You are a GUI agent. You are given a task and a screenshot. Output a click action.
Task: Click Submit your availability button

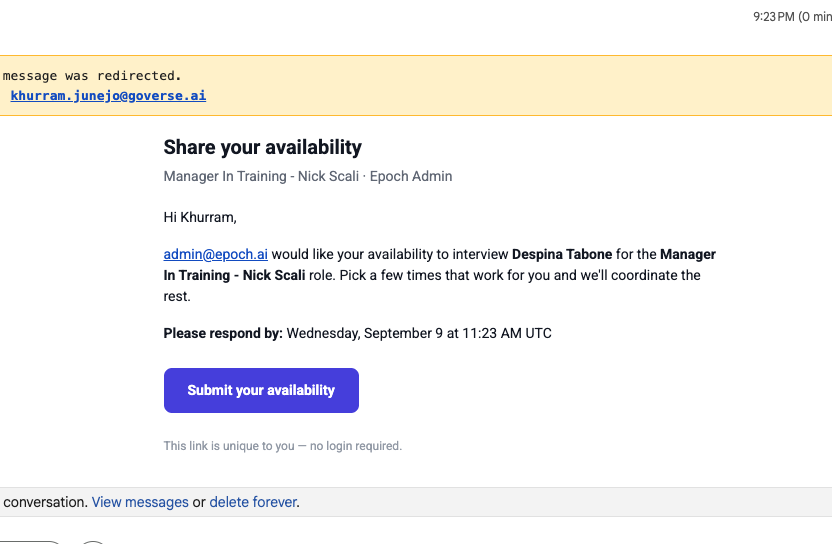pyautogui.click(x=261, y=390)
